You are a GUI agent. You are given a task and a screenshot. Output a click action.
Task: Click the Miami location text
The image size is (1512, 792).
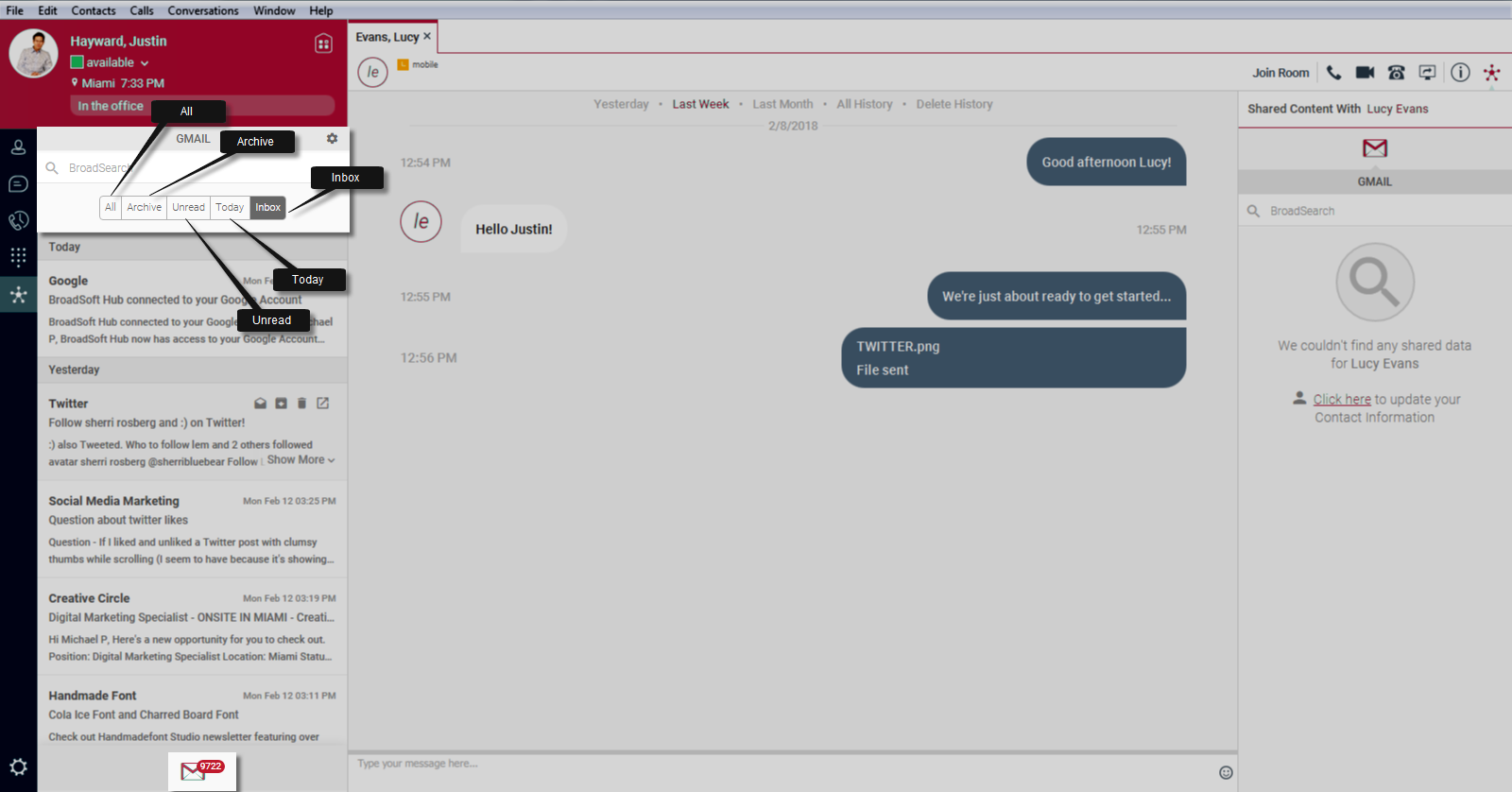coord(98,83)
